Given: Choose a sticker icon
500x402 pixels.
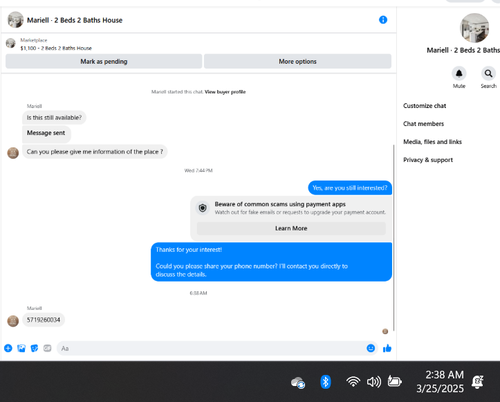Looking at the screenshot, I should click(34, 348).
